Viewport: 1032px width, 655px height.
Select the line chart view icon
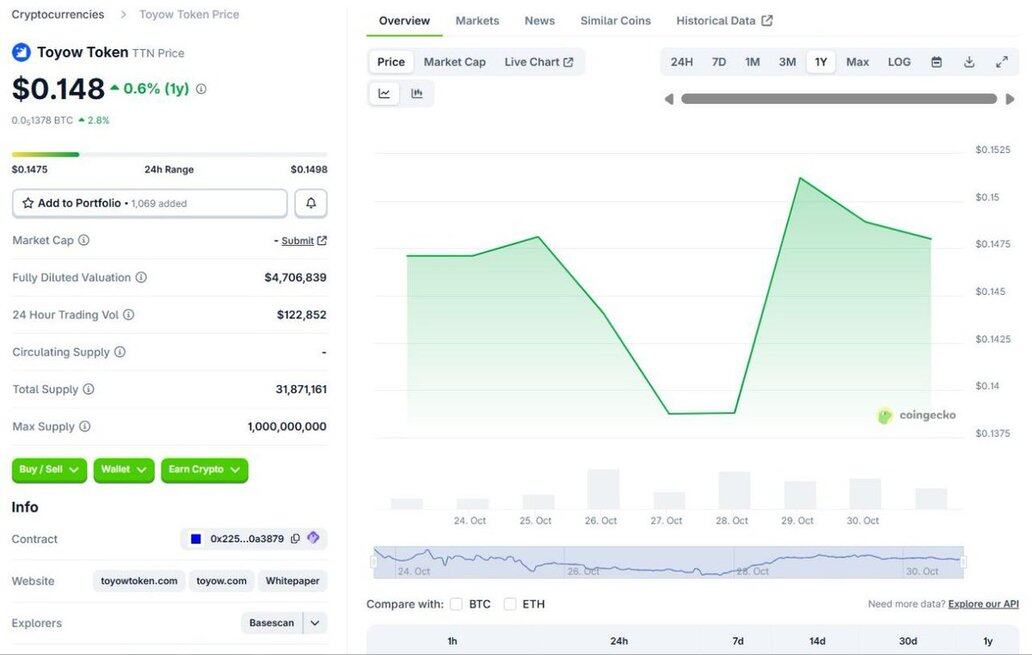384,93
